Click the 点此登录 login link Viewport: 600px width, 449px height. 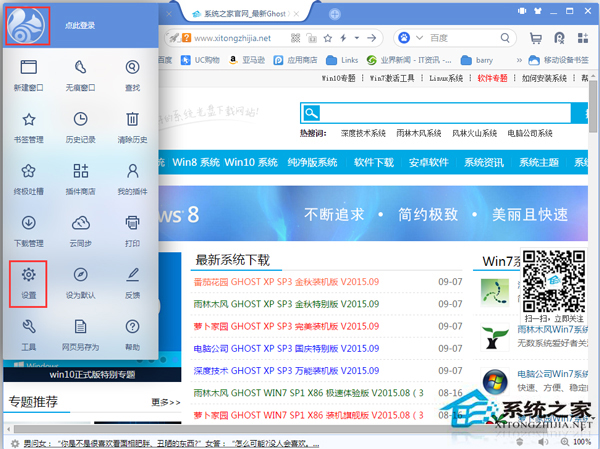(x=80, y=26)
